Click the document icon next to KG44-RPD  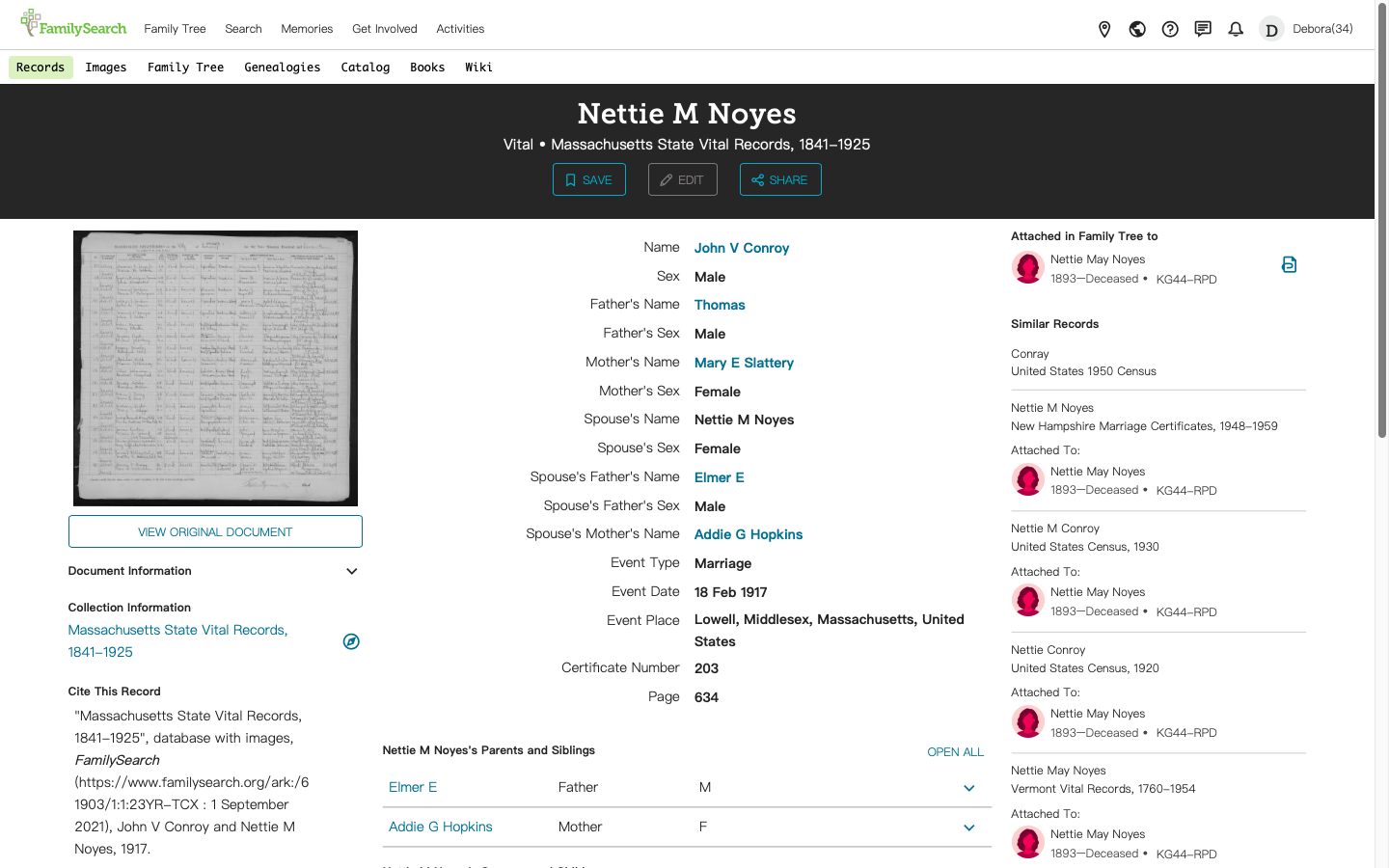click(x=1289, y=264)
